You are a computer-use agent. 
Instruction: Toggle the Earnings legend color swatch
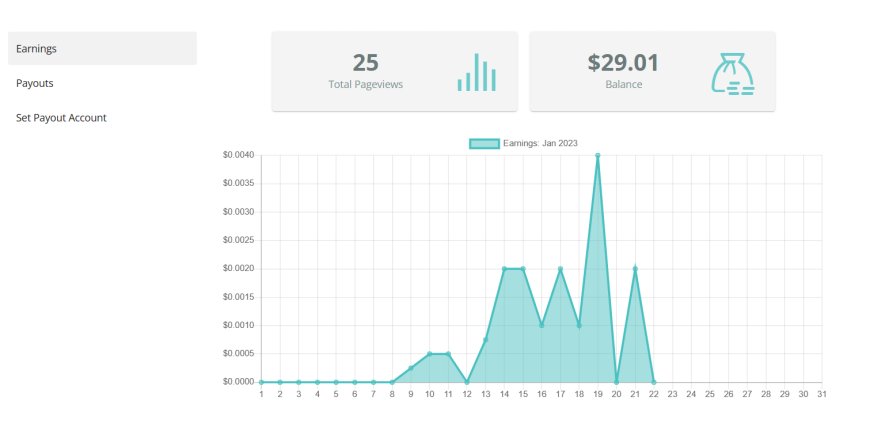tap(484, 143)
